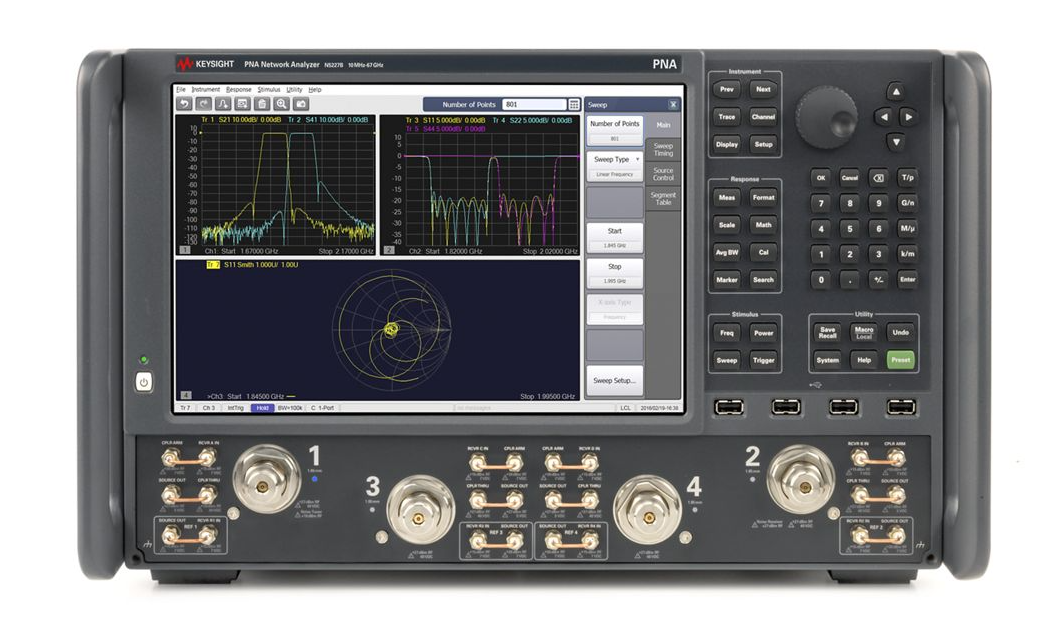Click the Start 1.845 GHz softkey

[x=615, y=237]
